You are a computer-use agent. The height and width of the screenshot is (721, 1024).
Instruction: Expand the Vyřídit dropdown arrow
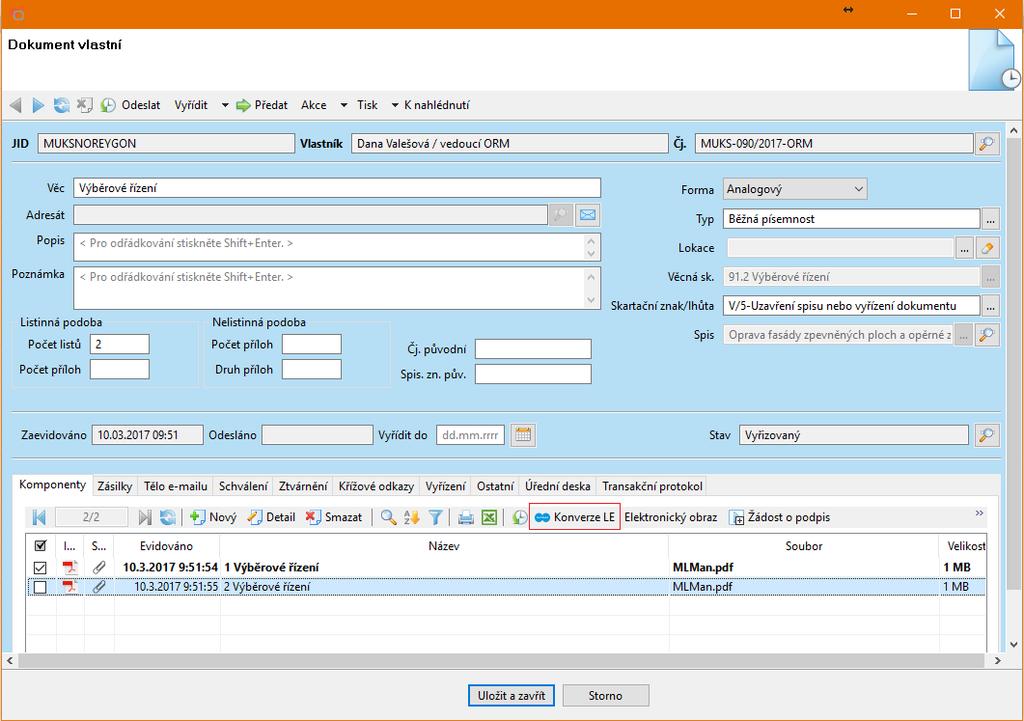225,105
